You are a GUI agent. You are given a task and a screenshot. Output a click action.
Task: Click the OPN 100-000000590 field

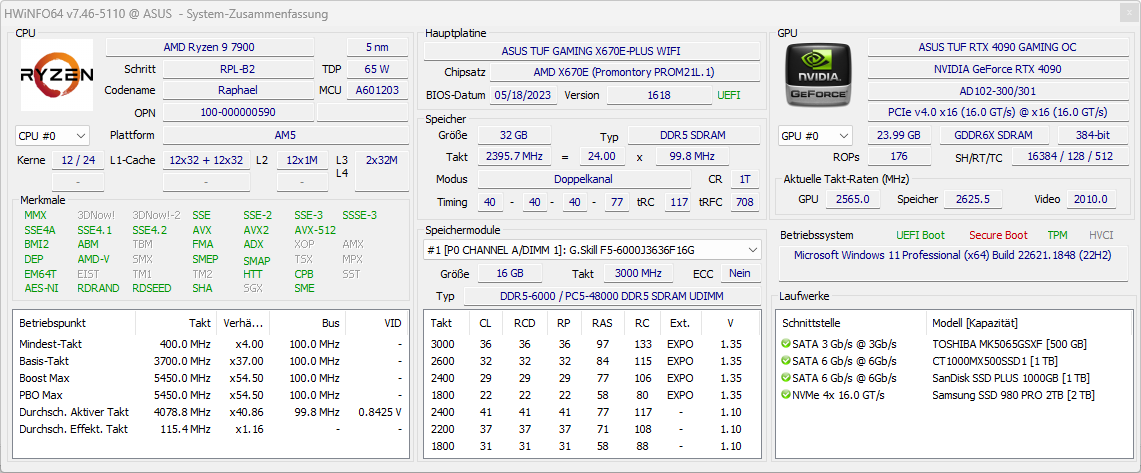(x=238, y=112)
